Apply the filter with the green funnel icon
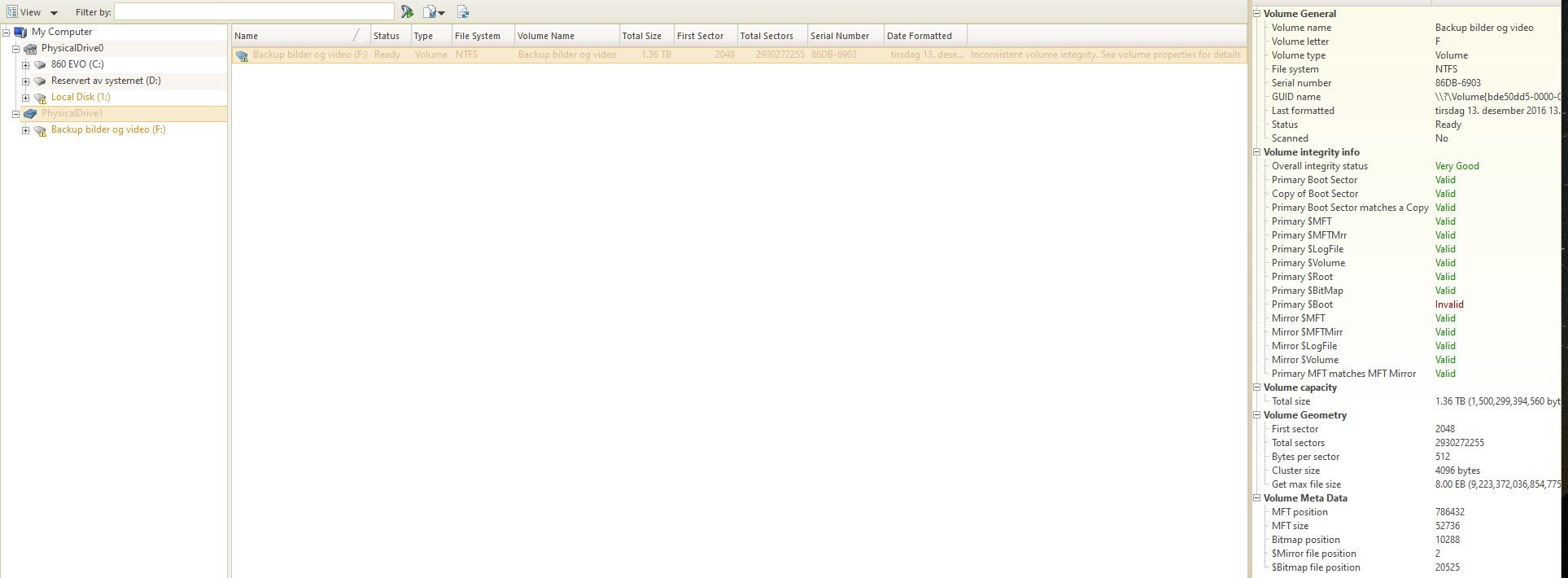This screenshot has height=578, width=1568. tap(407, 12)
